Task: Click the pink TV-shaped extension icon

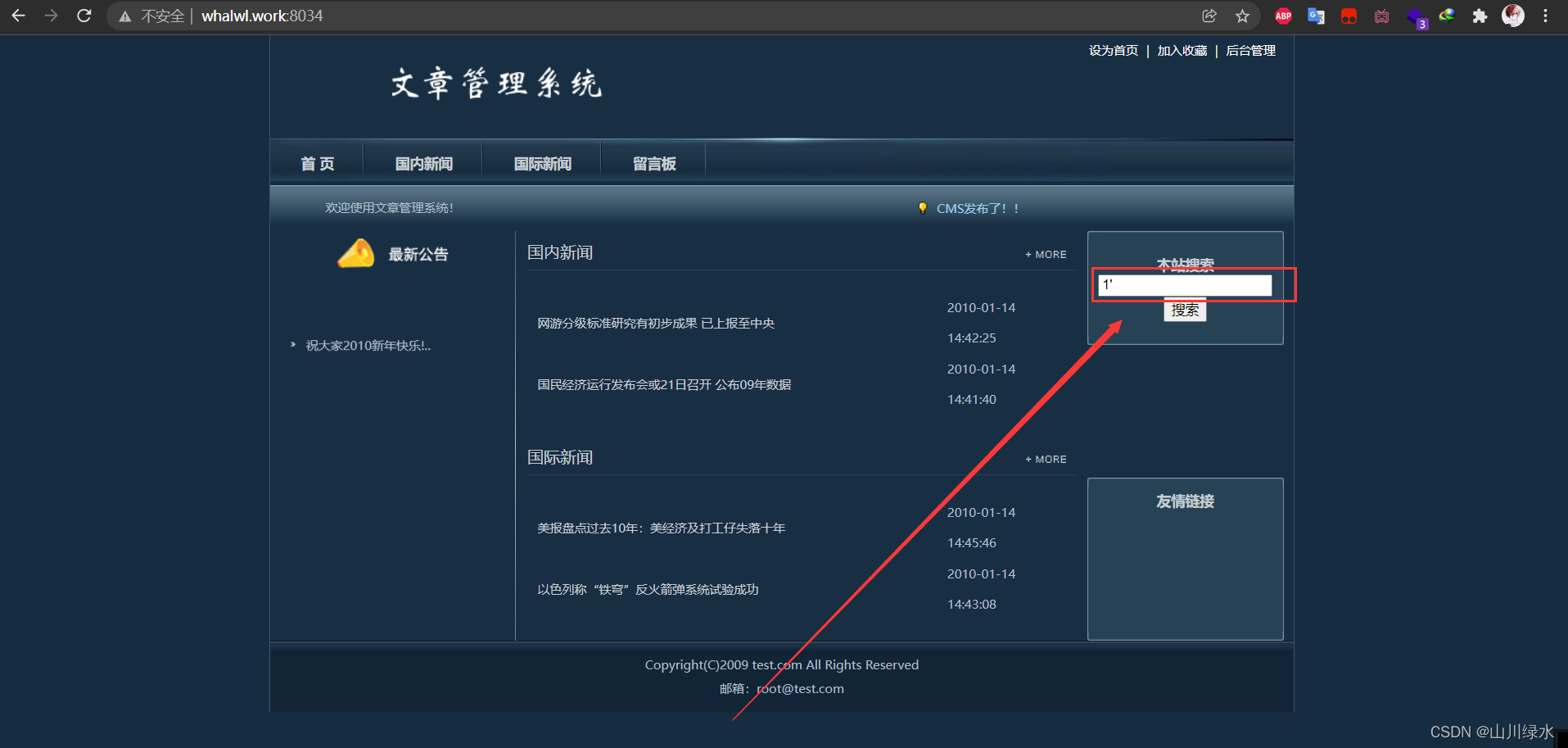Action: click(x=1381, y=16)
